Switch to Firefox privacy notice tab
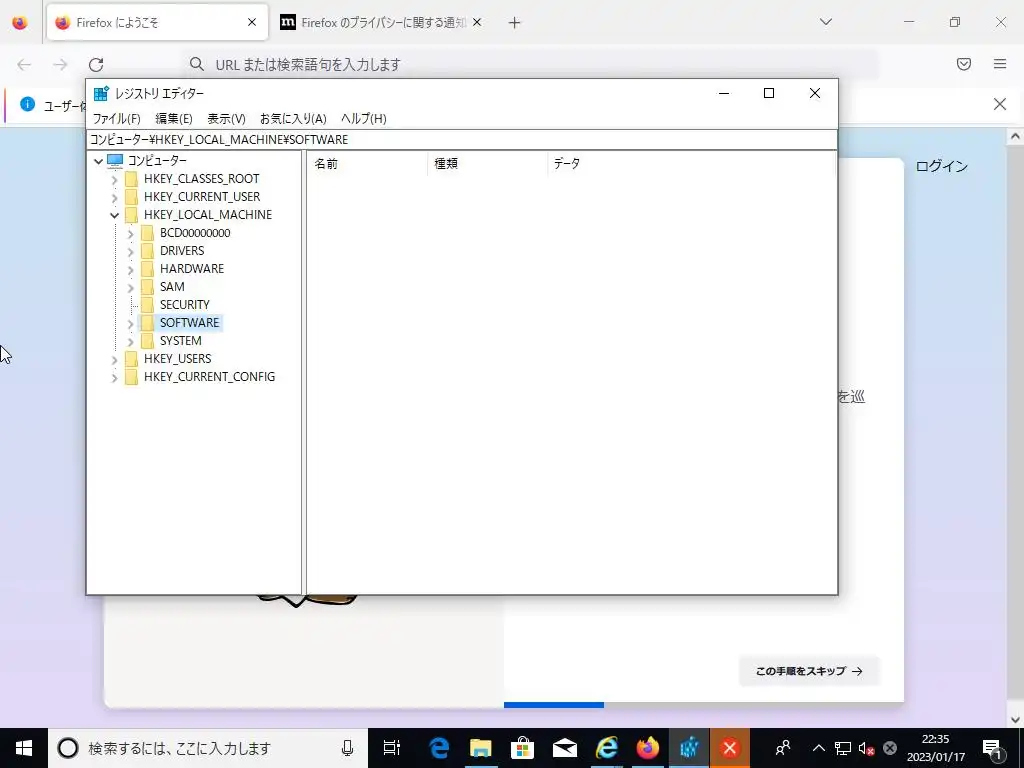 [x=383, y=22]
